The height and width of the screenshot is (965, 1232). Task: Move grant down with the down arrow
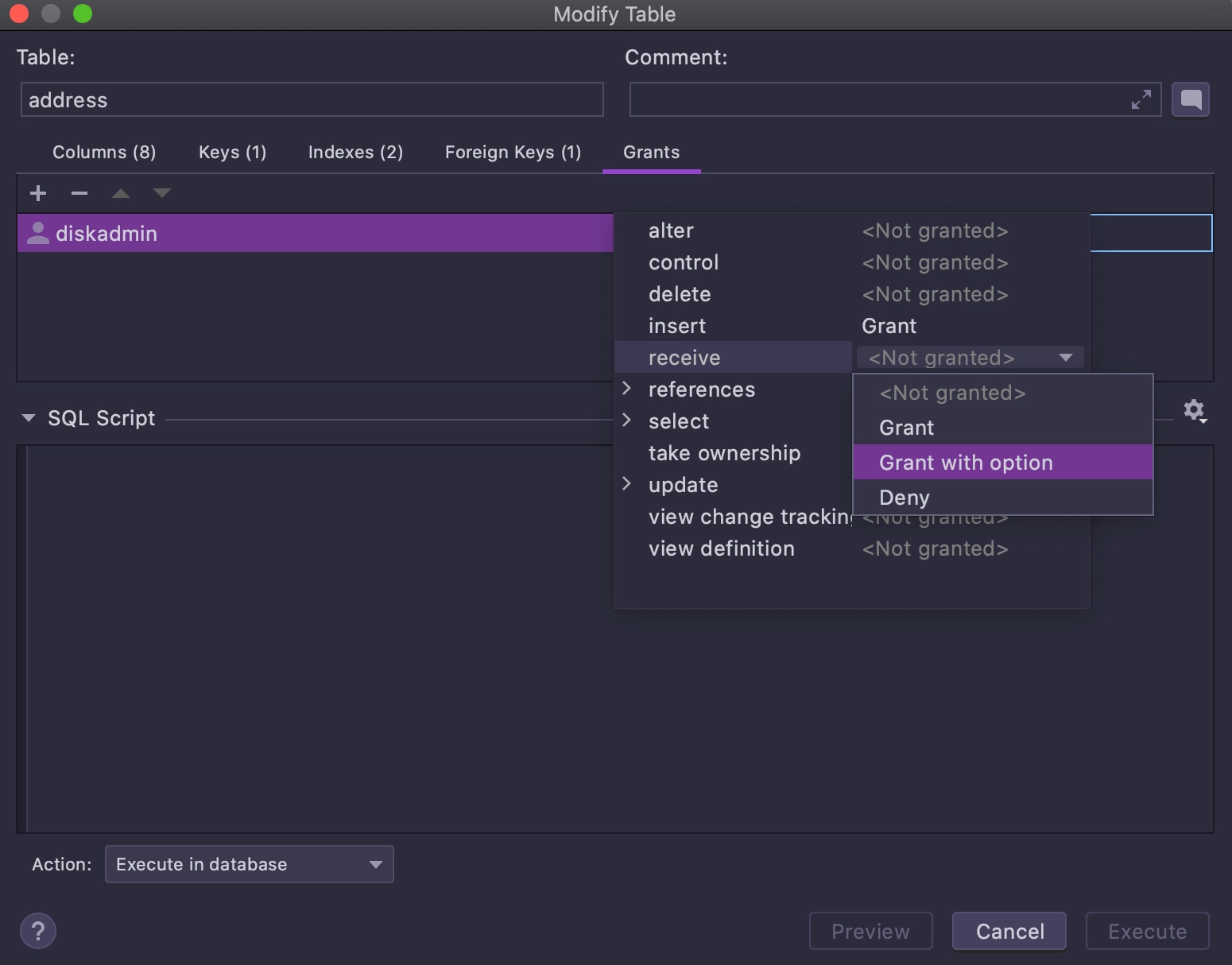coord(162,193)
